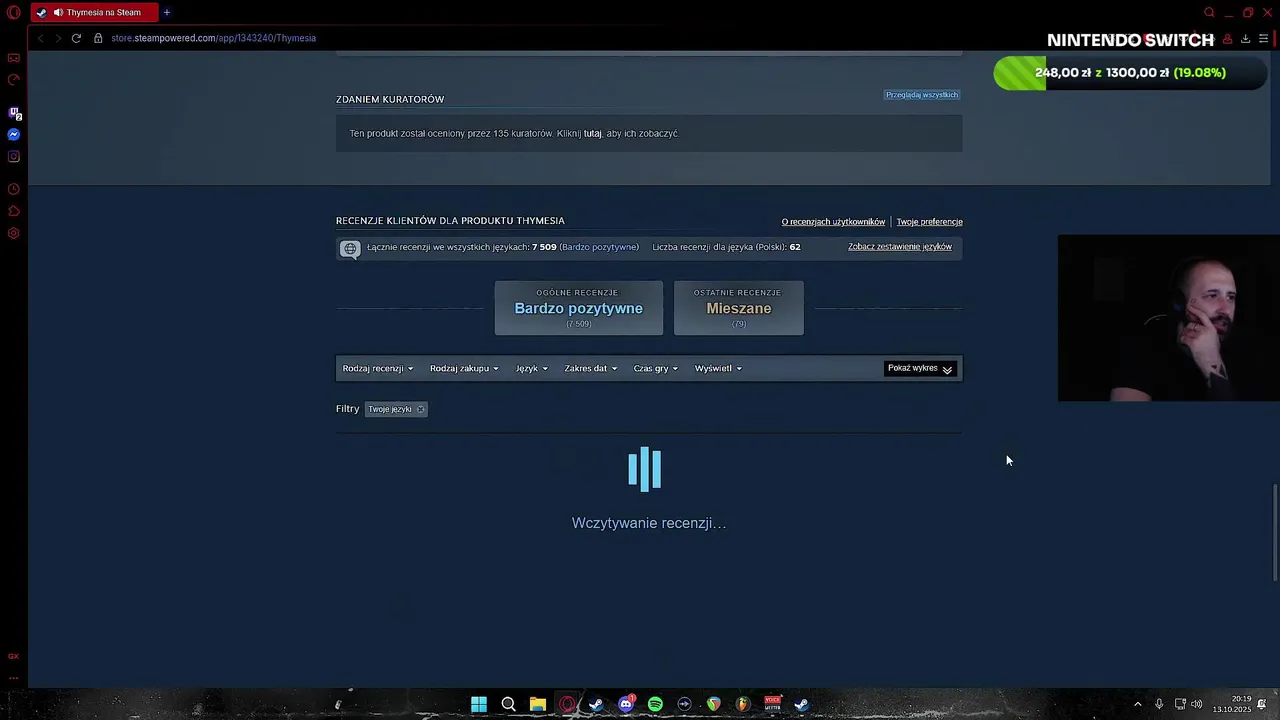The image size is (1280, 720).
Task: Open History clock sidebar icon
Action: 14,189
